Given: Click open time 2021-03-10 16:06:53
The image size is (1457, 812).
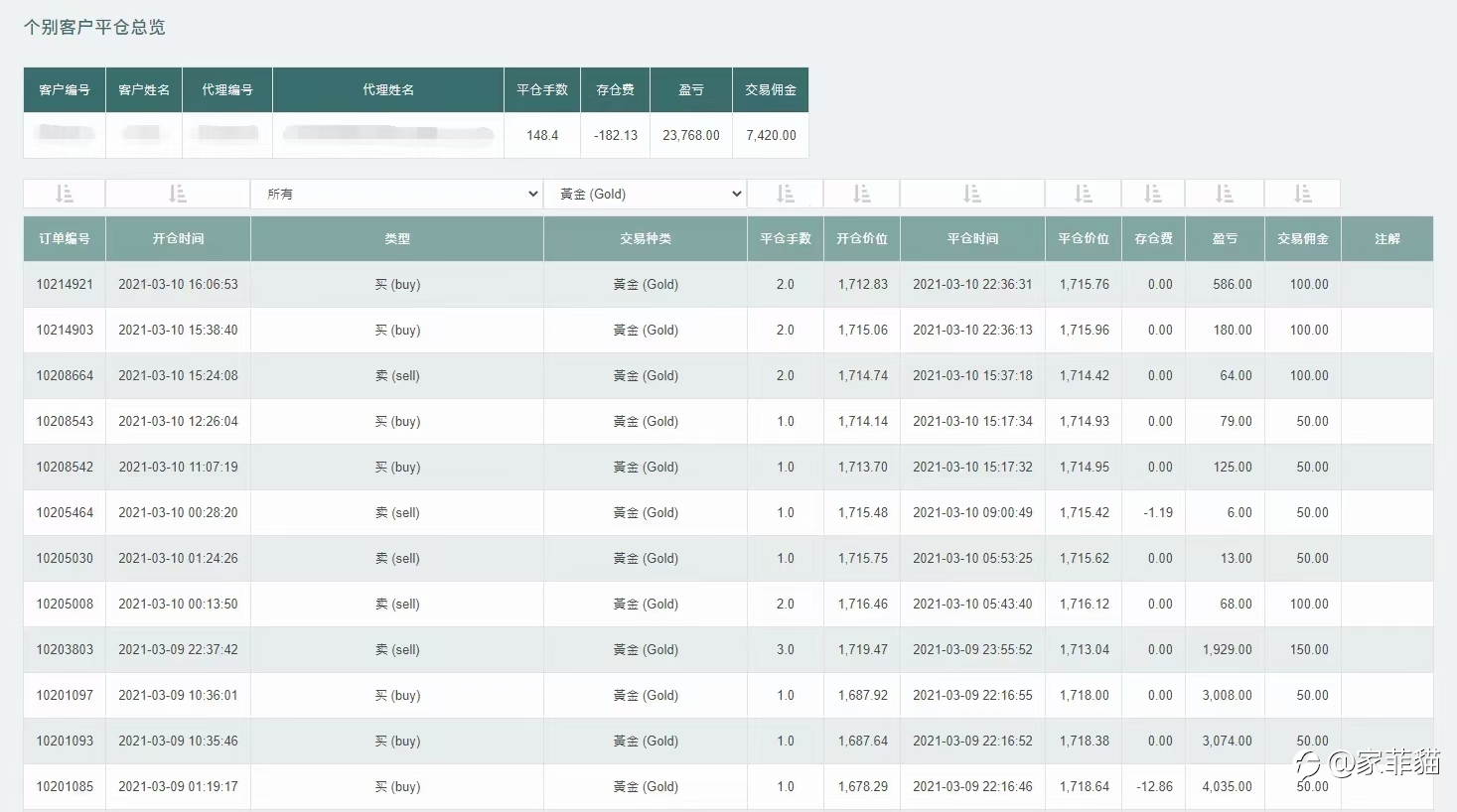Looking at the screenshot, I should 178,284.
